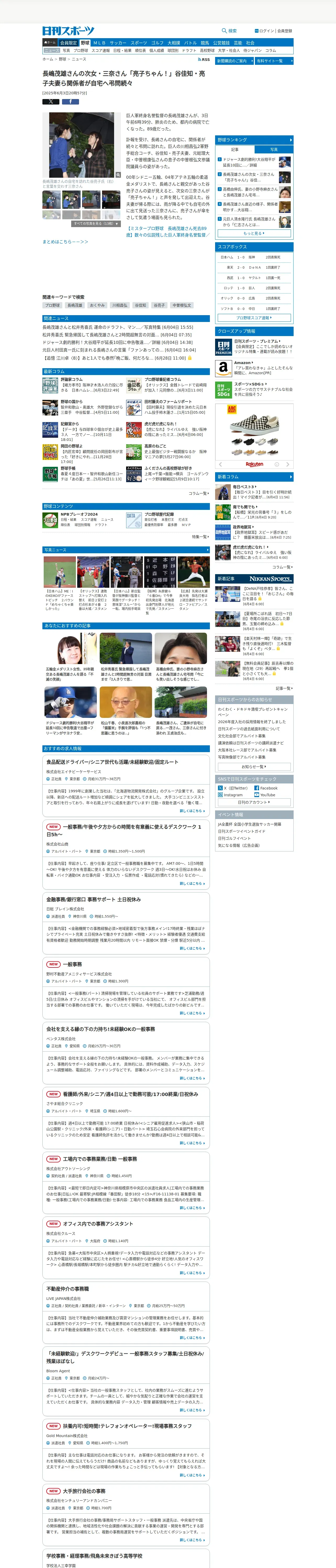Screen dimensions: 336x1568
Task: Click 野球 in the breadcrumb
Action: tap(62, 60)
